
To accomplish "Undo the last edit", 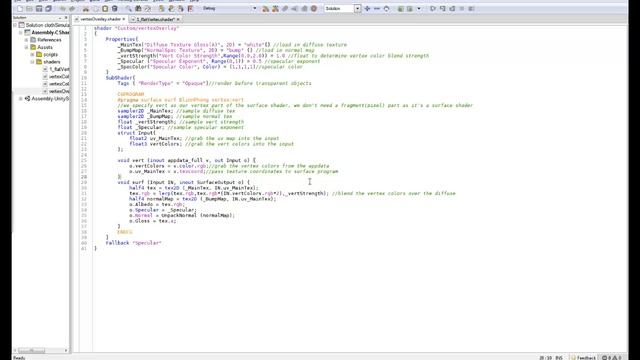I will 62,9.
